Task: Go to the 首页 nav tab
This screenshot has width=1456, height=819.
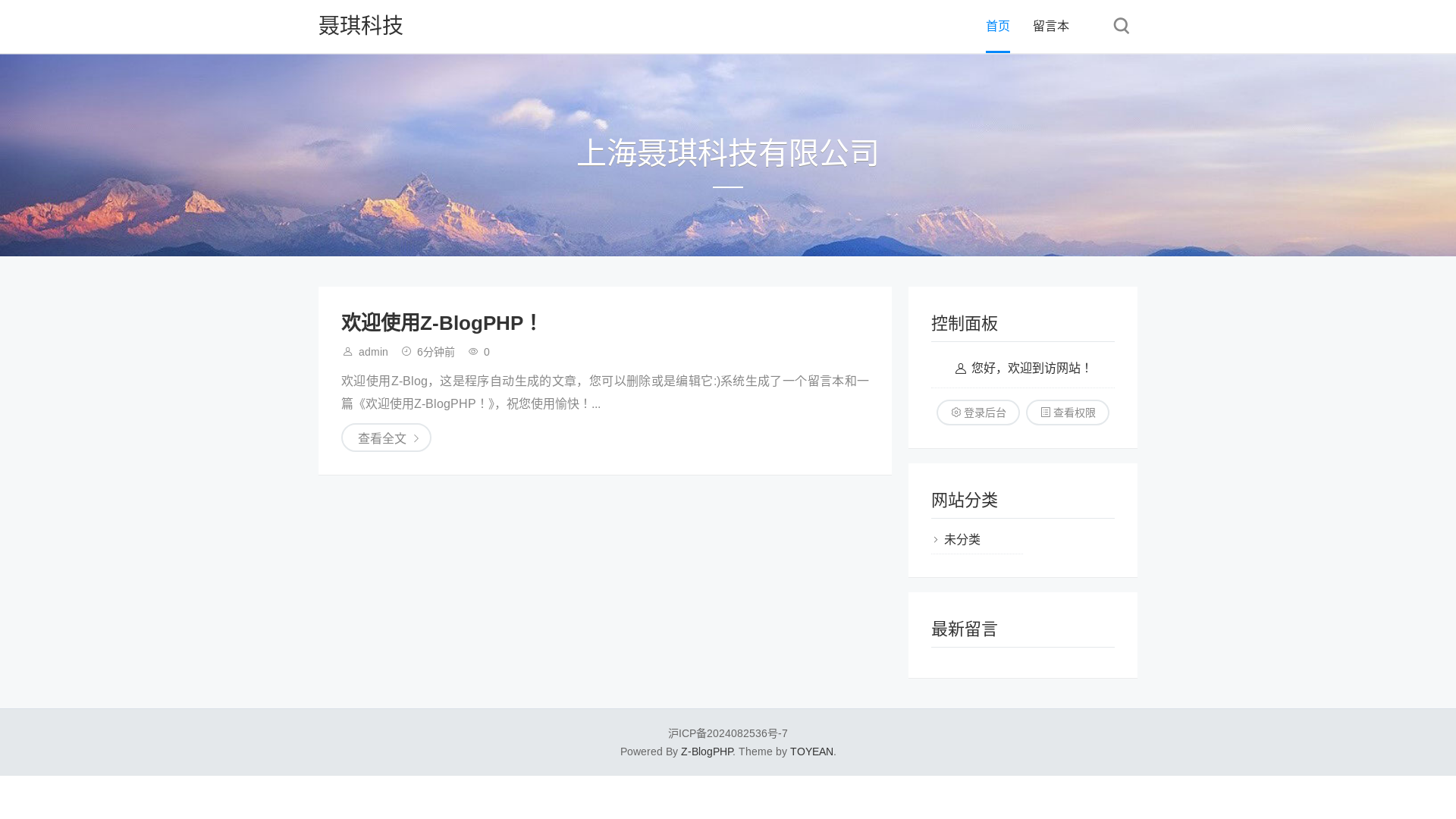Action: pyautogui.click(x=998, y=26)
